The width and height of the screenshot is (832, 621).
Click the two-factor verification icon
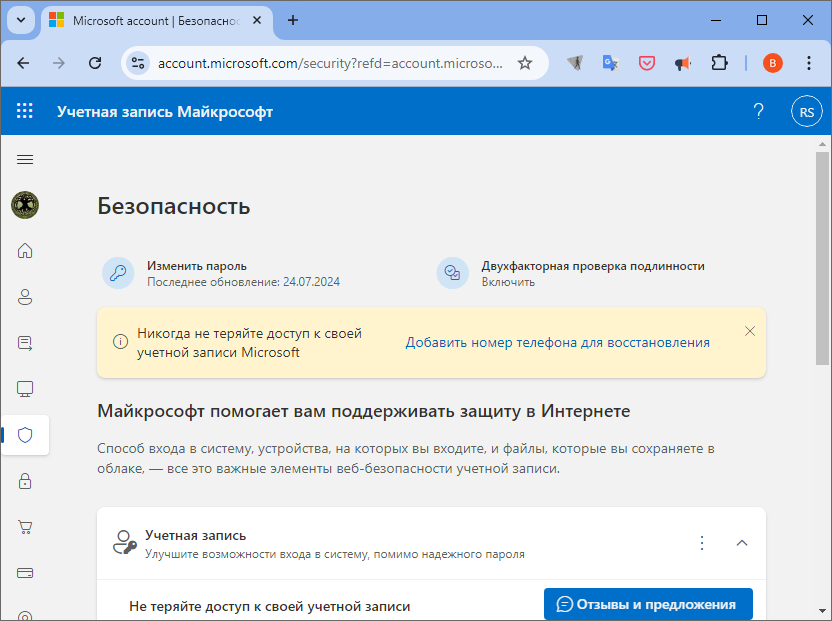click(453, 273)
